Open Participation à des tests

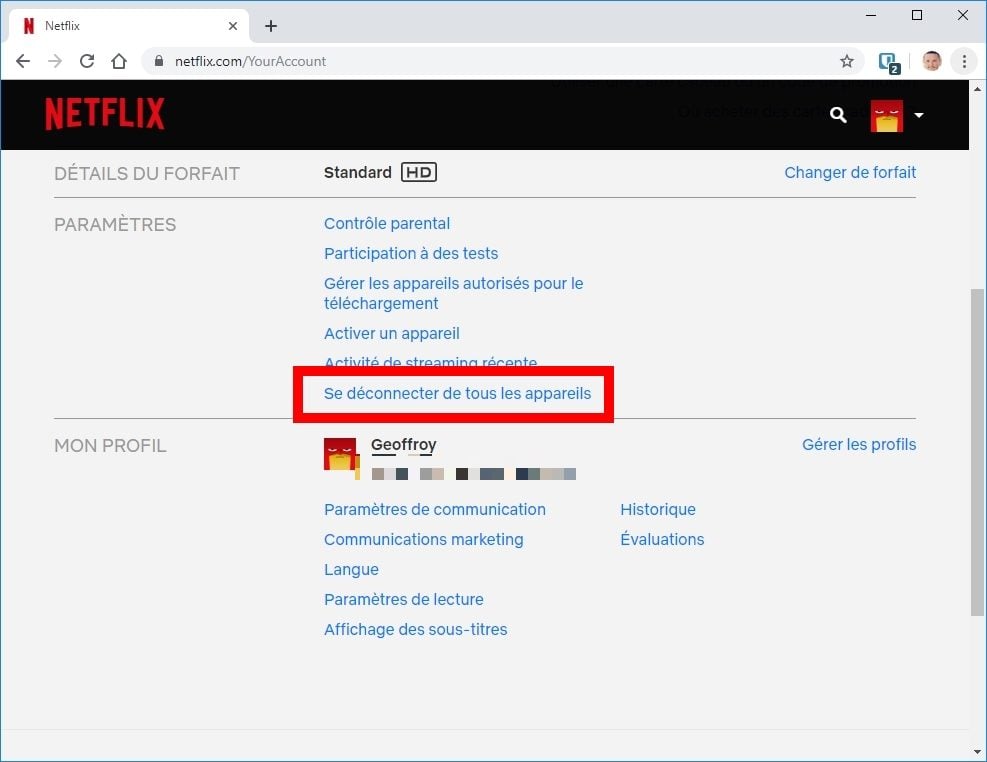[x=410, y=253]
